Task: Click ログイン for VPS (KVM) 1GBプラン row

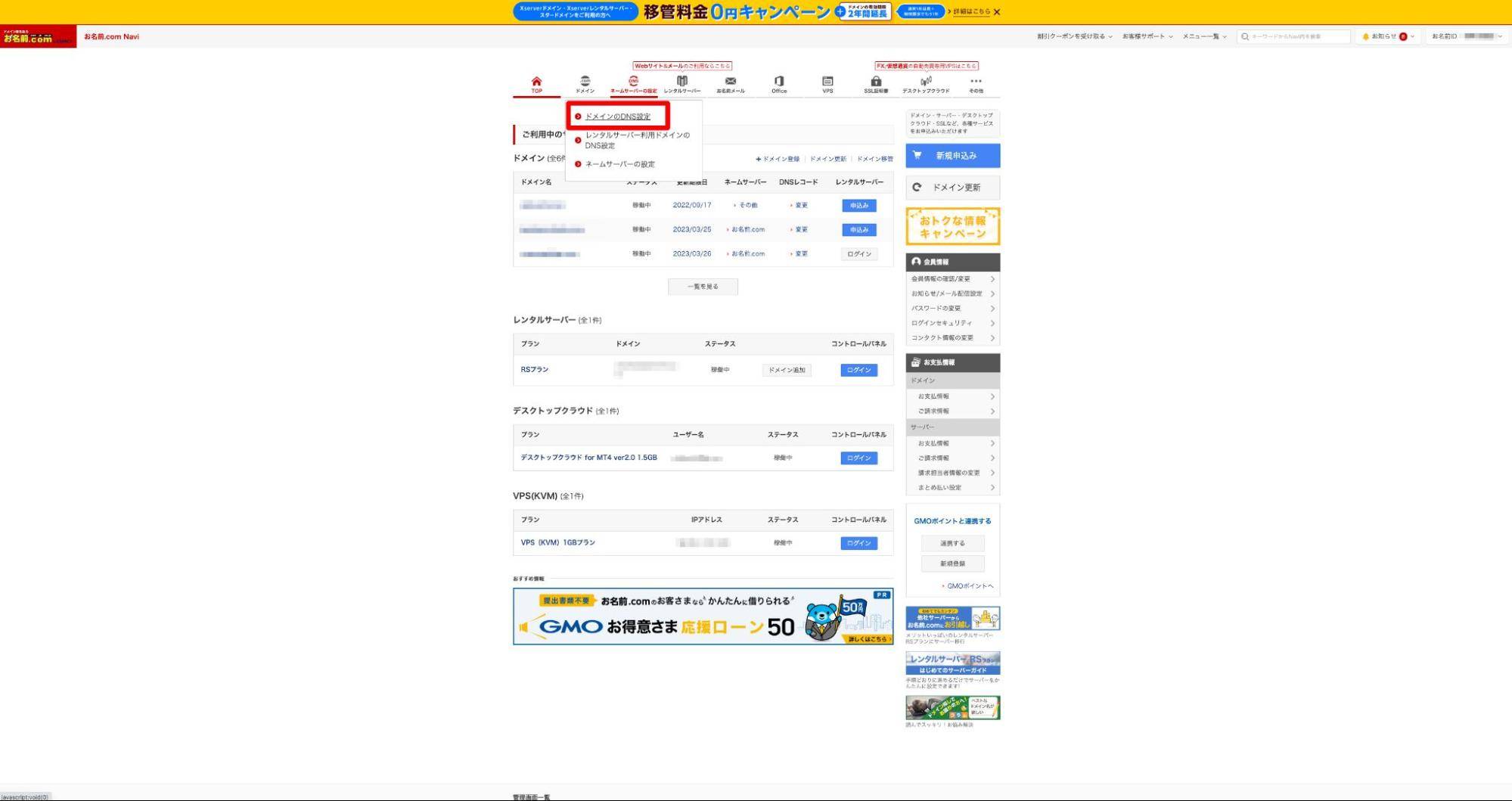Action: coord(859,543)
